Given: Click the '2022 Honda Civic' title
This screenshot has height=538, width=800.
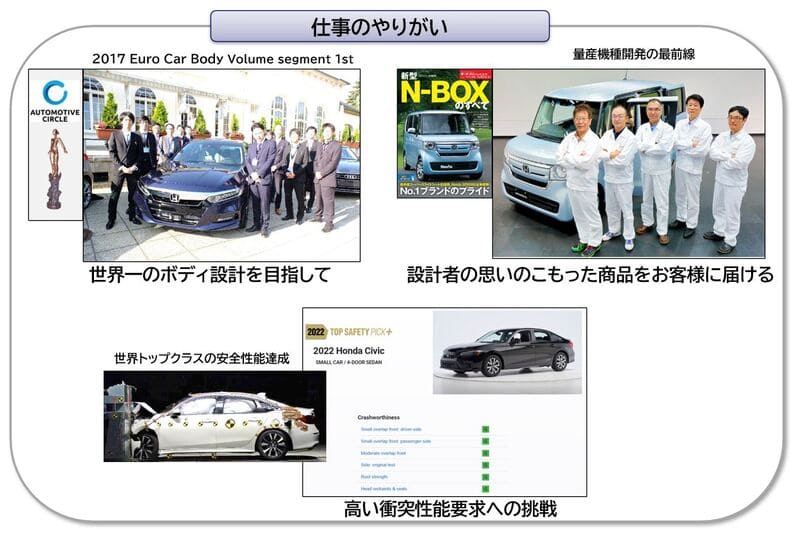Looking at the screenshot, I should coord(348,351).
